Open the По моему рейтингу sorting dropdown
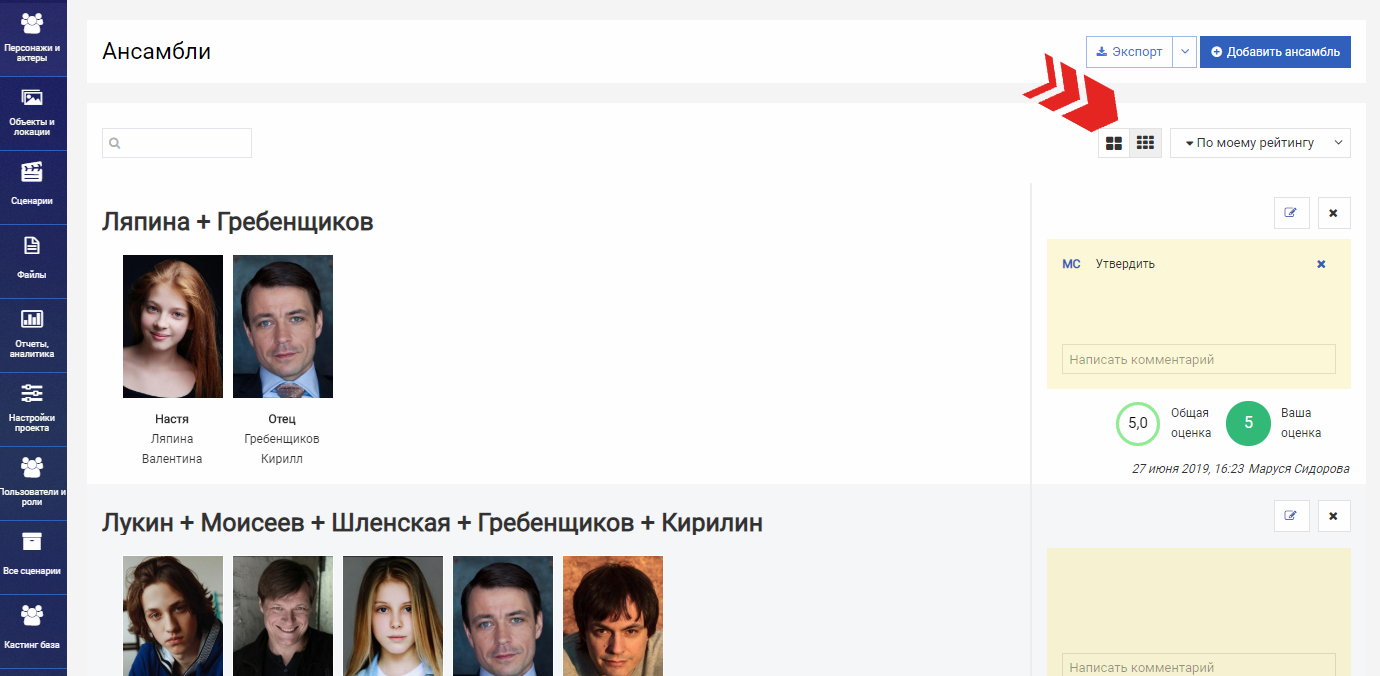 [1260, 143]
